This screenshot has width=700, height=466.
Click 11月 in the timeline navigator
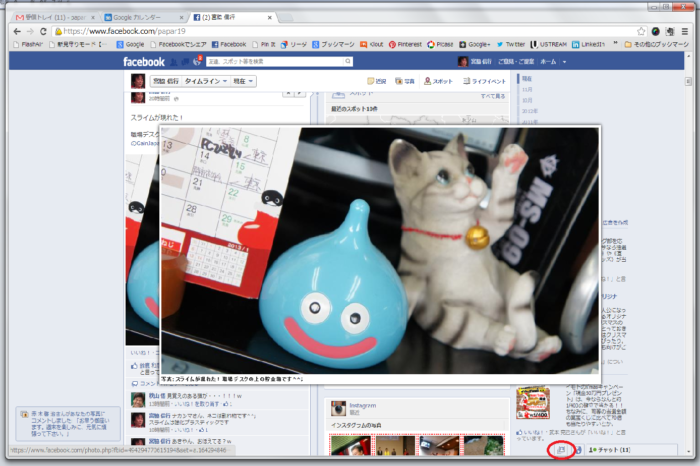(x=527, y=89)
